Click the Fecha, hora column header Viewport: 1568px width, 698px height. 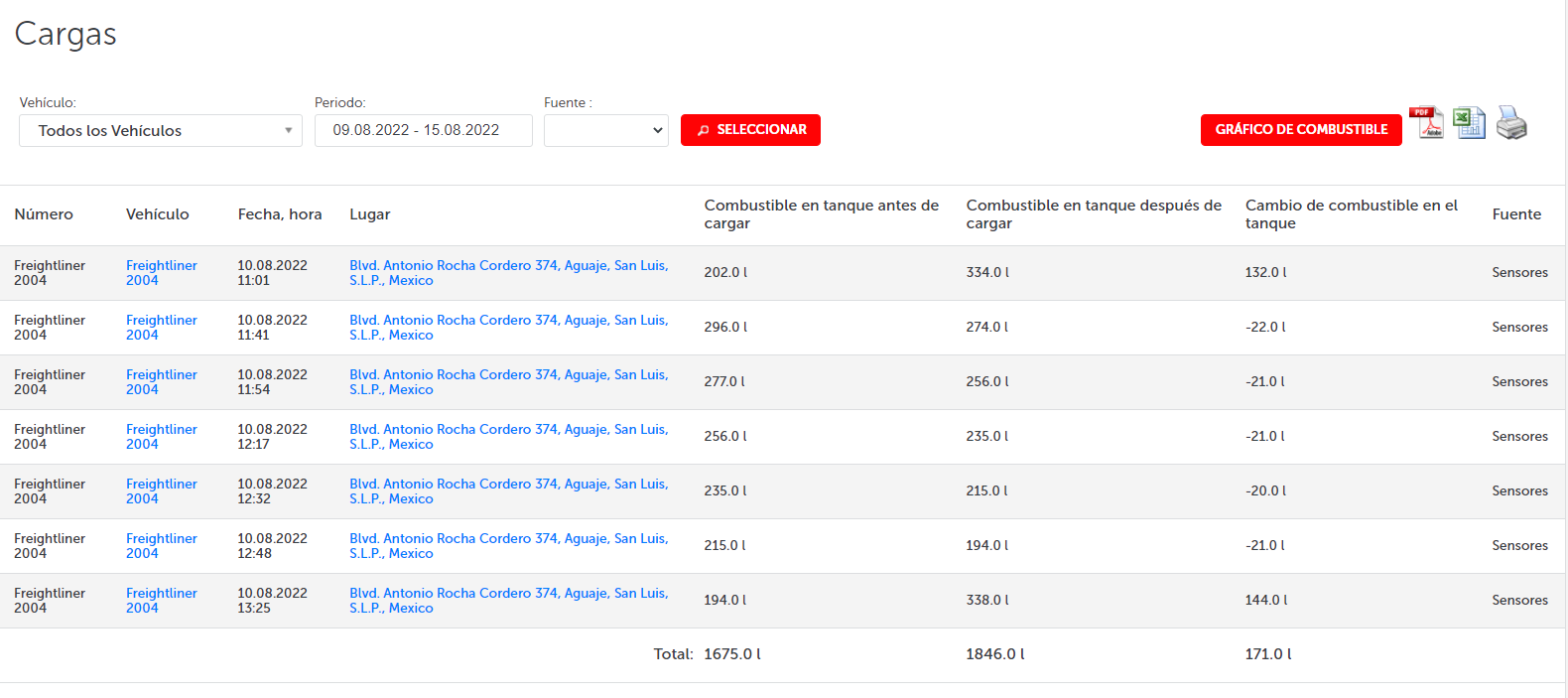280,214
